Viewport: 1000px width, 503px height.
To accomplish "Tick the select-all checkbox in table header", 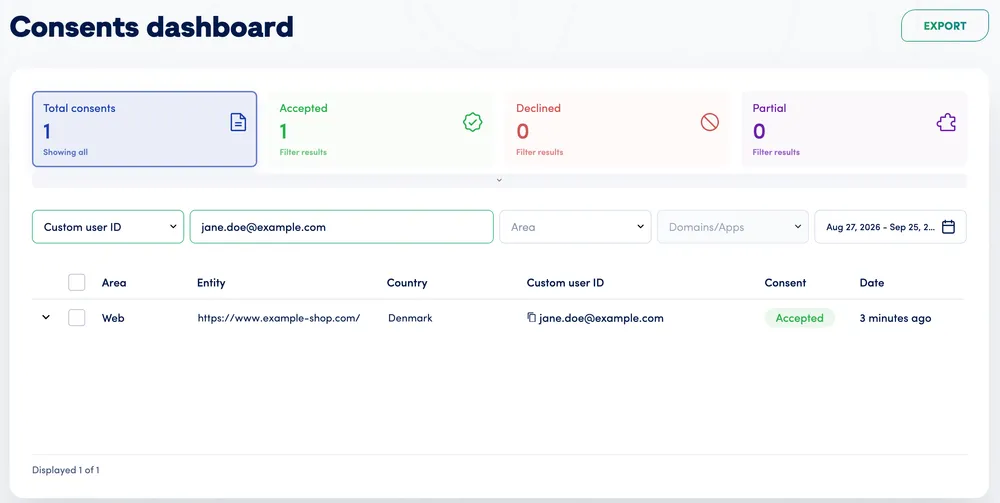I will click(77, 282).
